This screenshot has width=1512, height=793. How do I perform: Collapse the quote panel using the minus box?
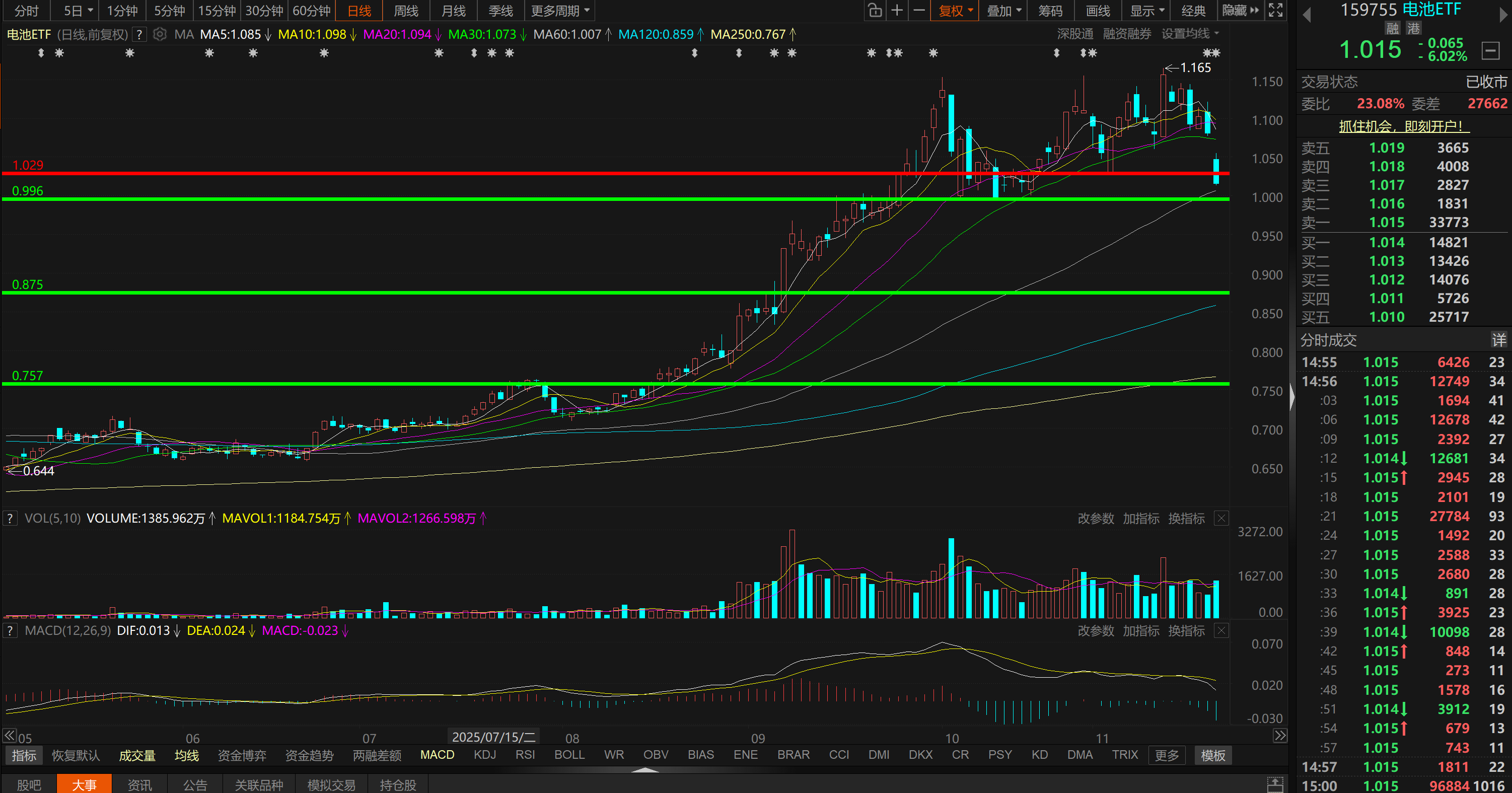1491,50
